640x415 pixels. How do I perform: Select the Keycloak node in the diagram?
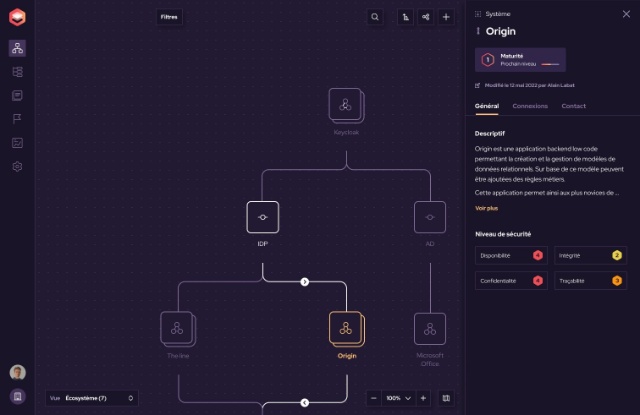(x=344, y=105)
